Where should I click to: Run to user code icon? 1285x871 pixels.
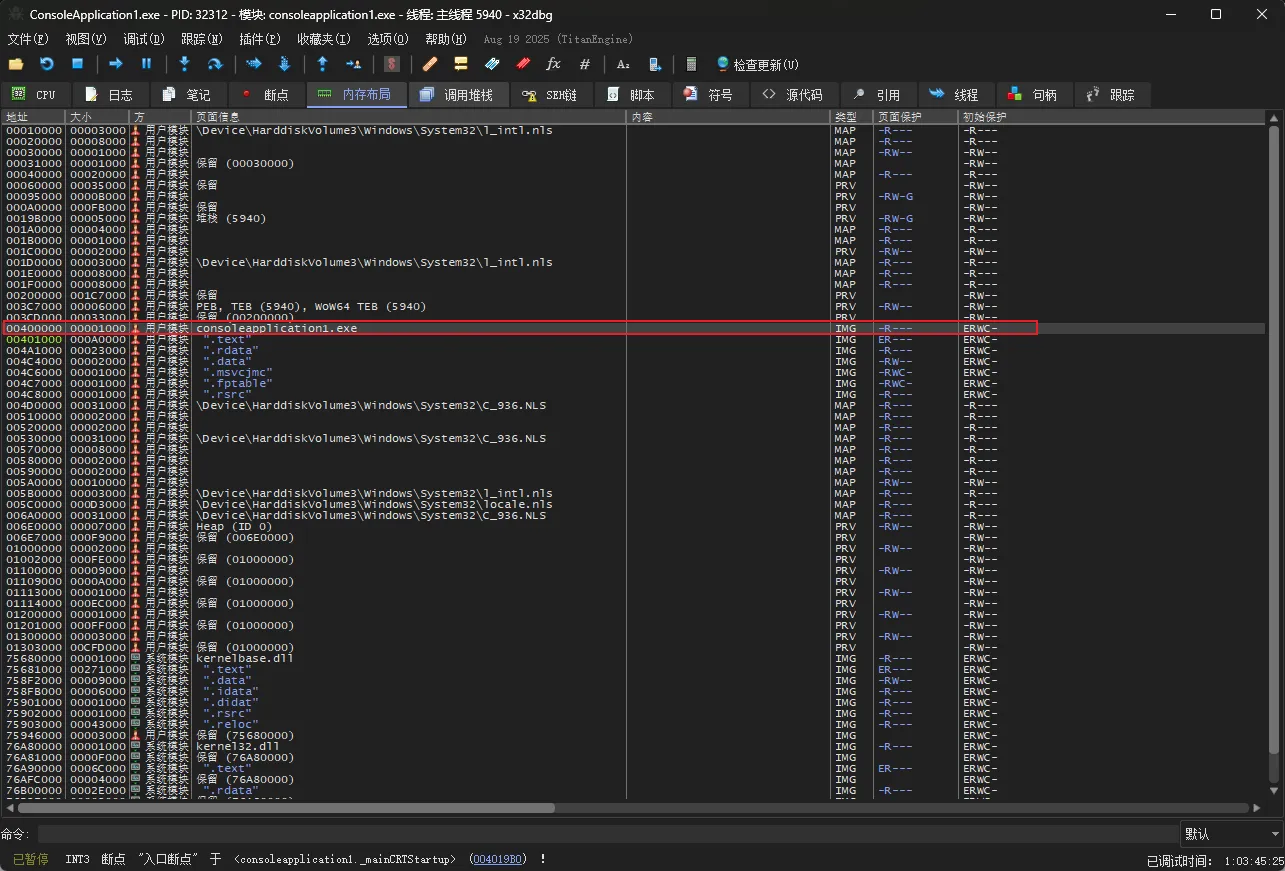(x=353, y=64)
